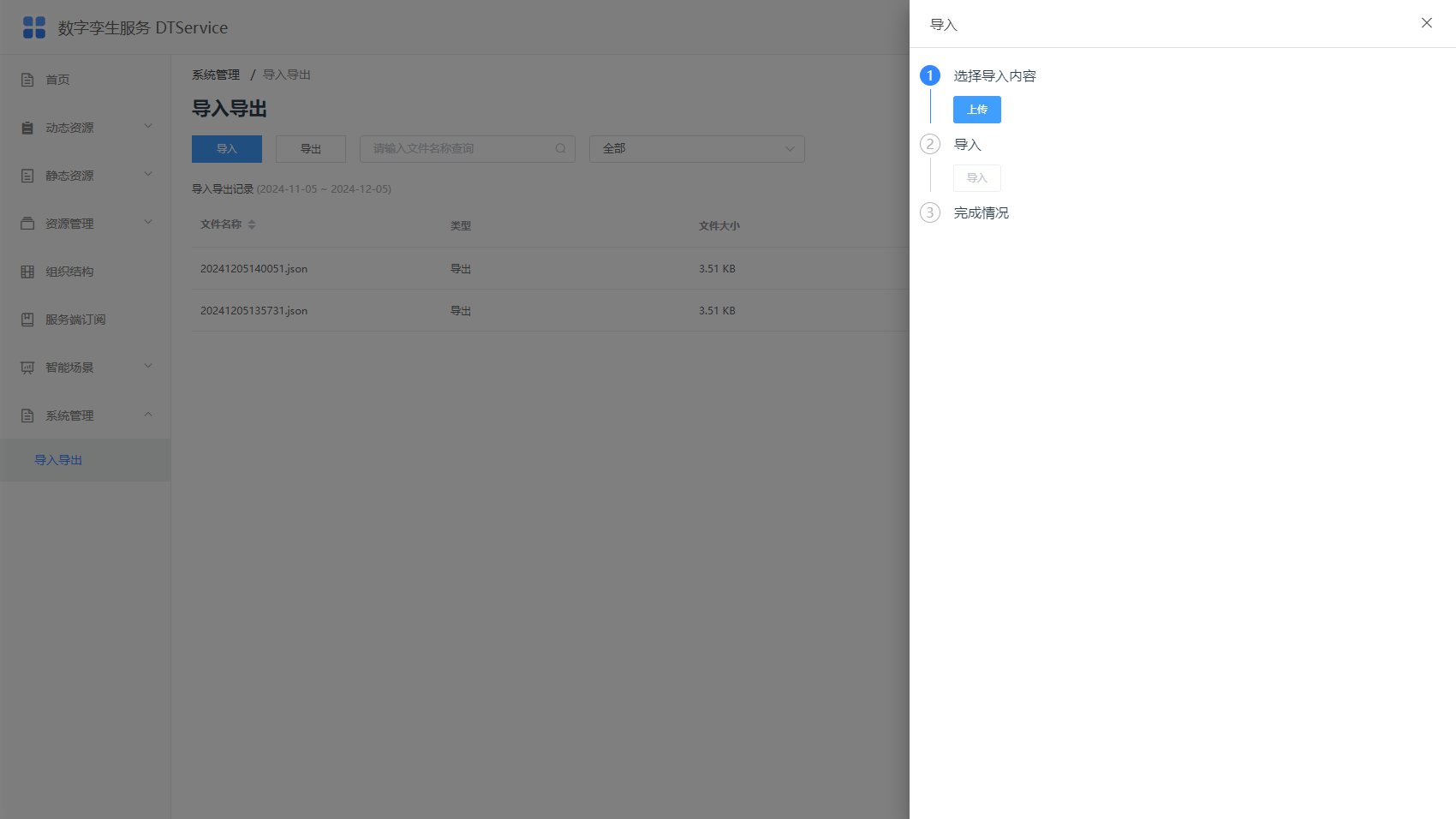This screenshot has width=1456, height=819.
Task: Click 3.51 KB of 20241205140051.json row
Action: pyautogui.click(x=717, y=269)
